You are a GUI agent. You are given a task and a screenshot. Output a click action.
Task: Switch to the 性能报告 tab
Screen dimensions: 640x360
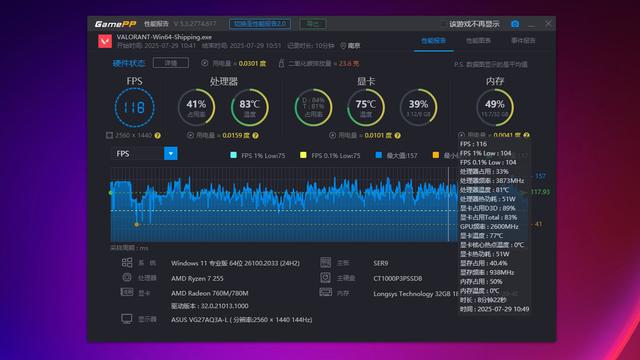click(x=433, y=40)
